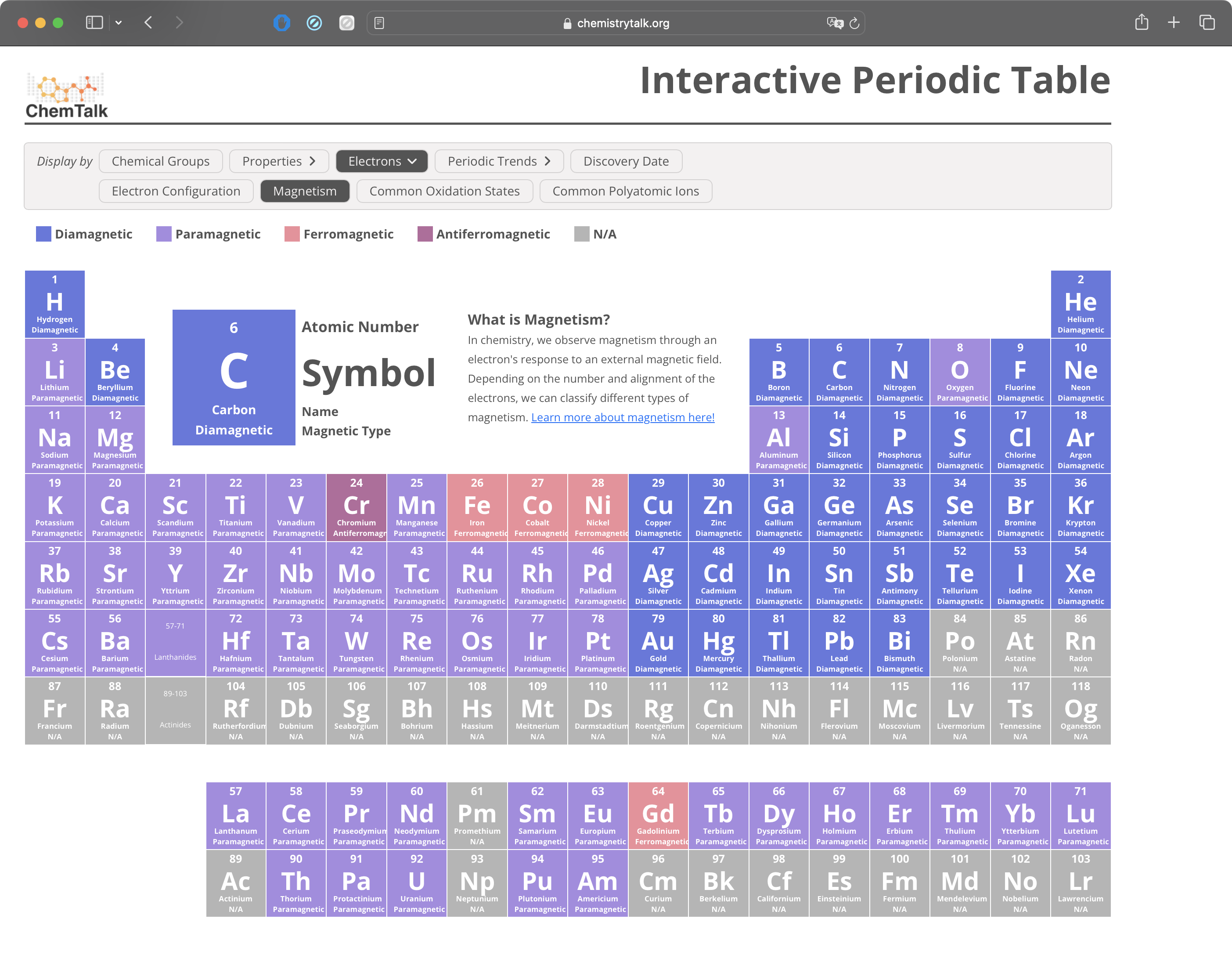Select the Oganesson element tile

tap(1080, 710)
